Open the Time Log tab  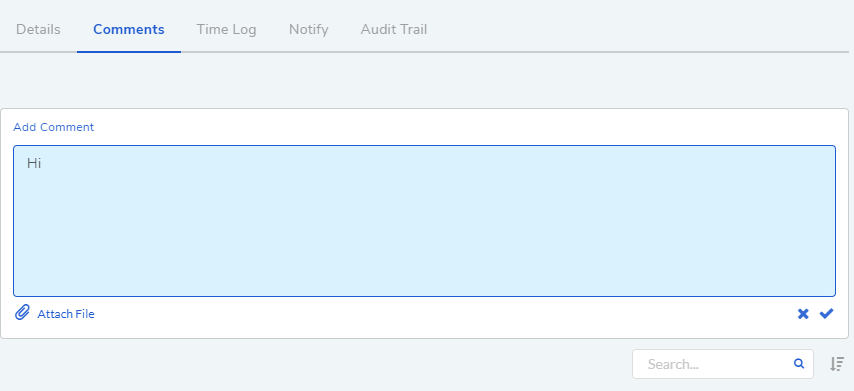pyautogui.click(x=226, y=29)
